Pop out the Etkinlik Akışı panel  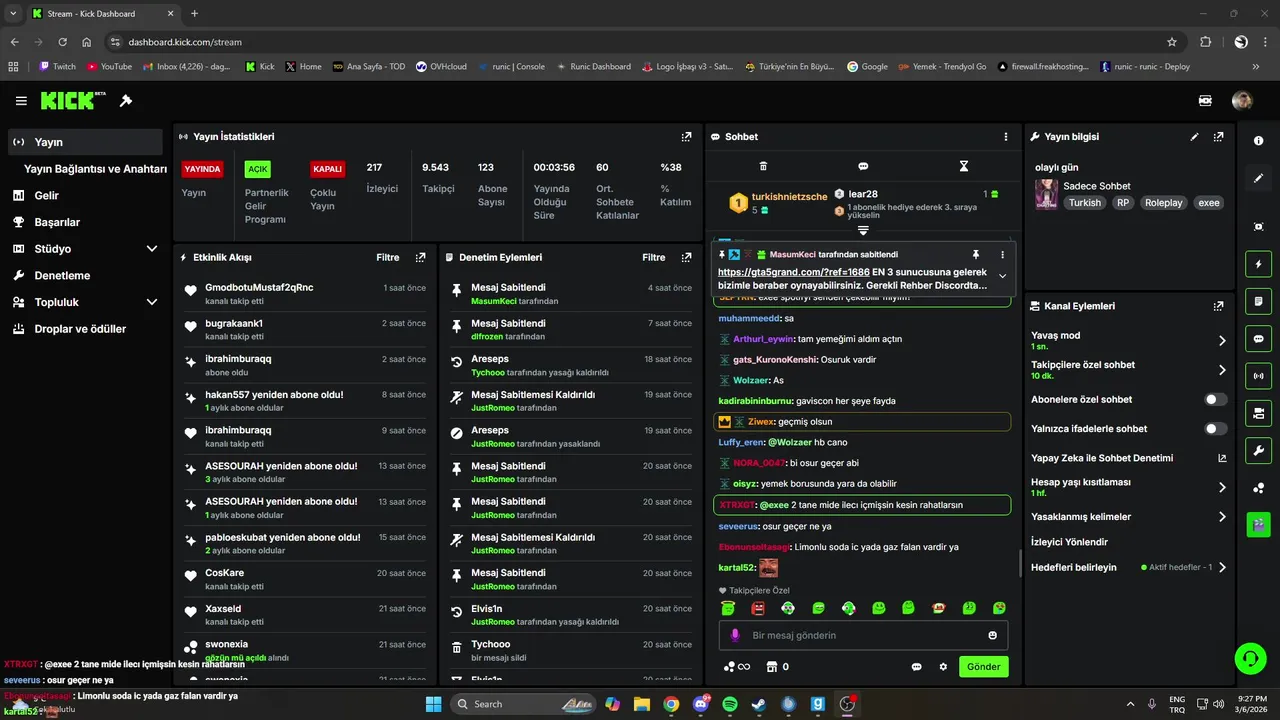tap(420, 257)
